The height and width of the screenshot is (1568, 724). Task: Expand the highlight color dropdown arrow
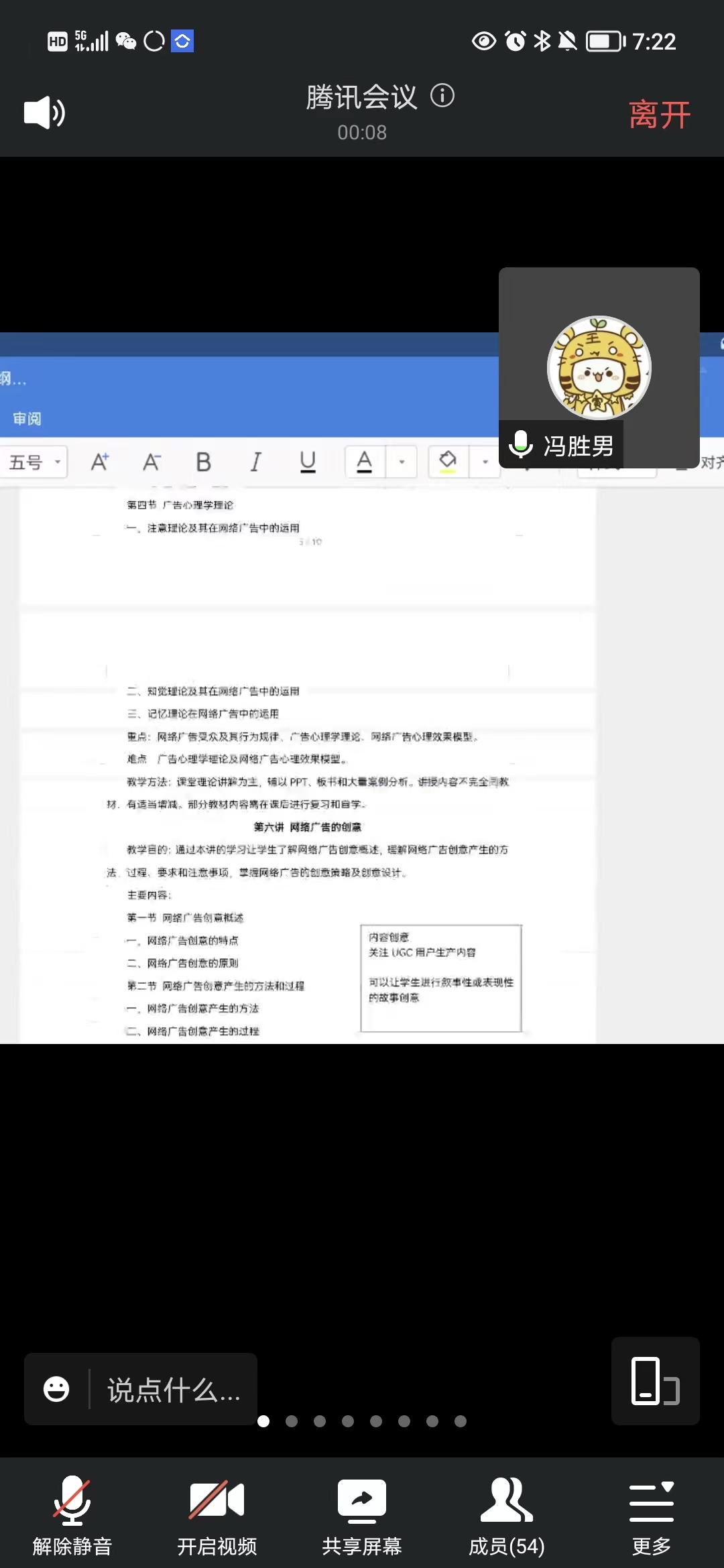[485, 462]
